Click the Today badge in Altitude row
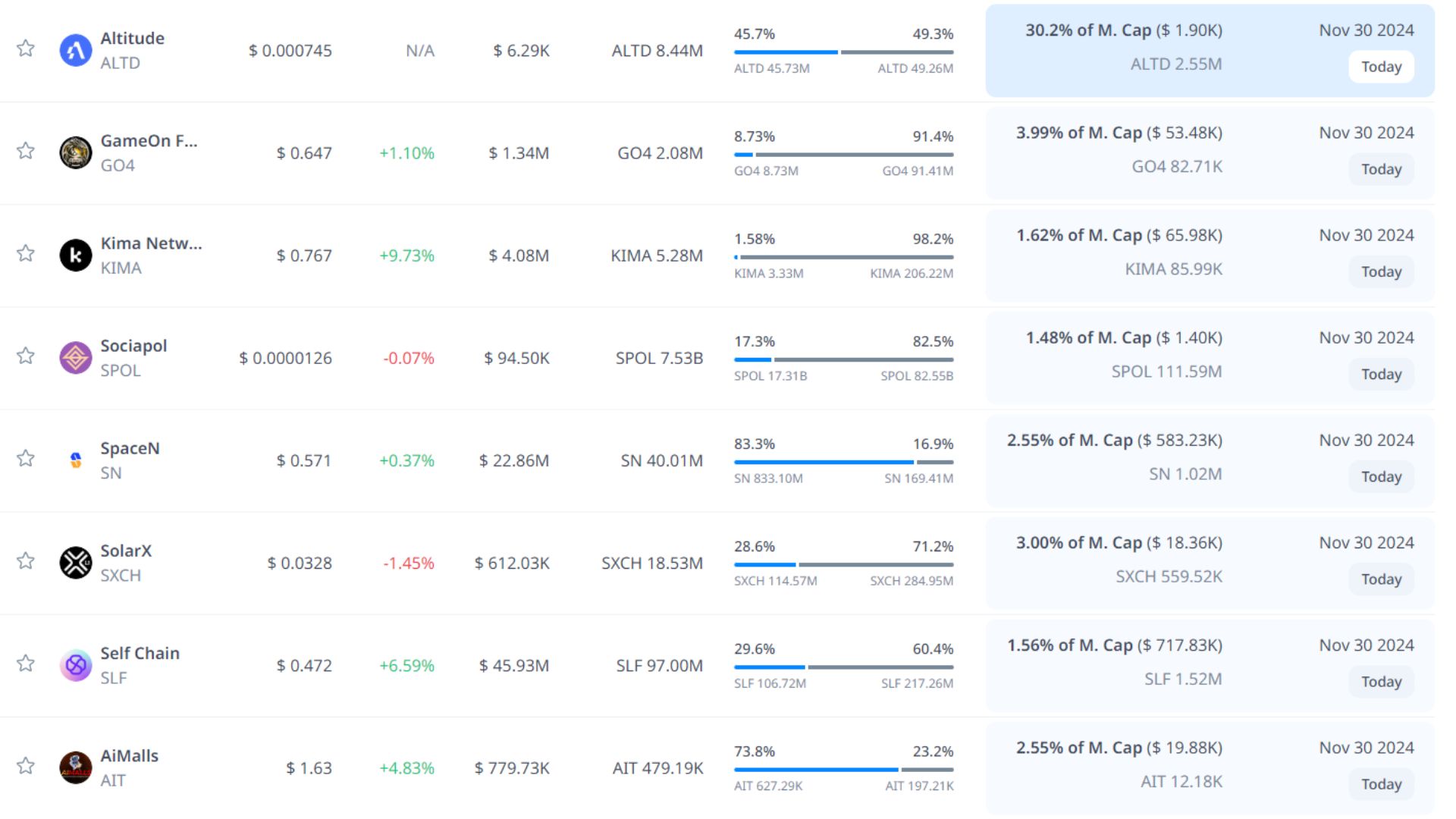This screenshot has width=1456, height=819. point(1381,67)
